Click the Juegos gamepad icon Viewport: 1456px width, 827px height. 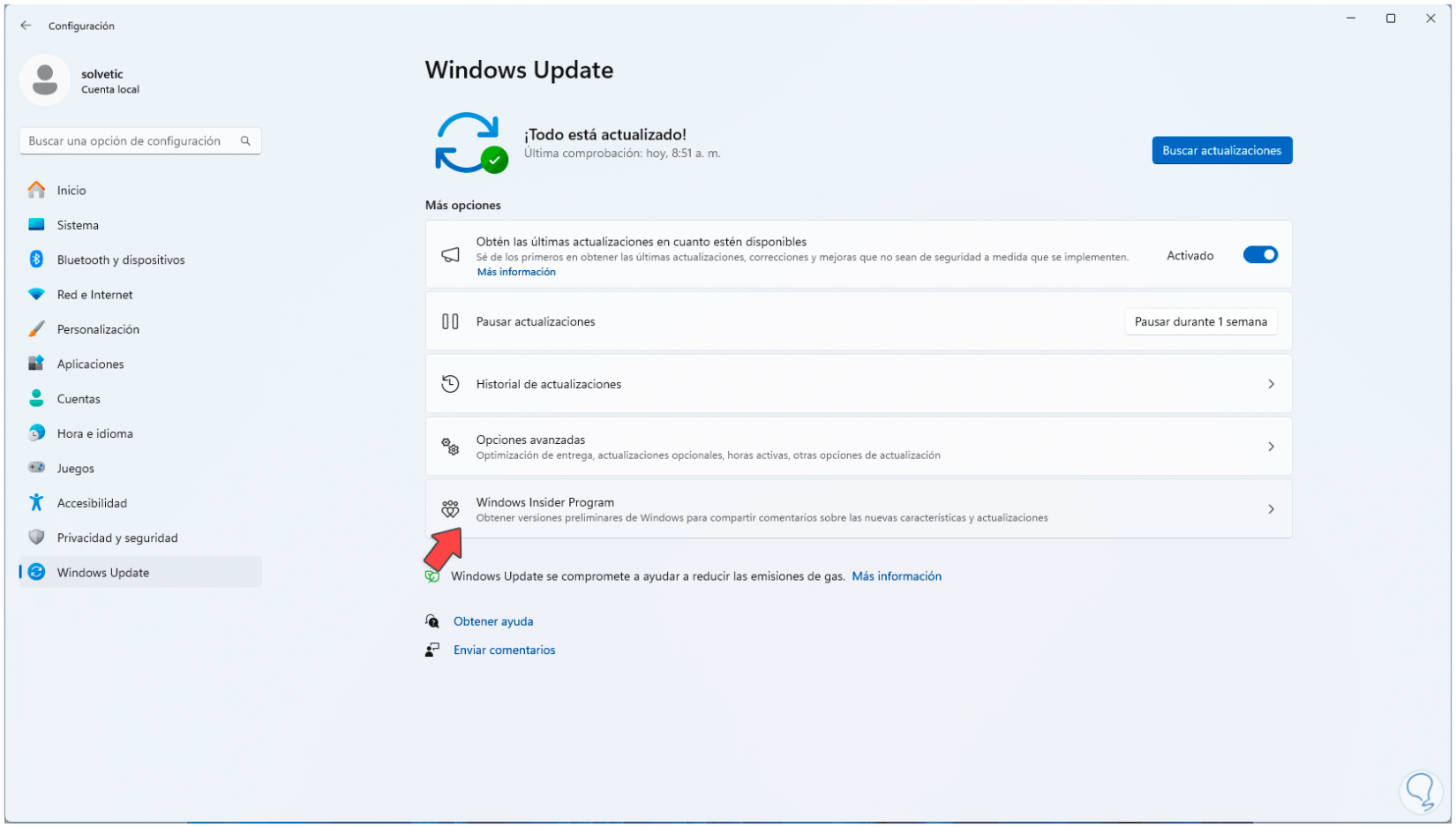pos(36,468)
